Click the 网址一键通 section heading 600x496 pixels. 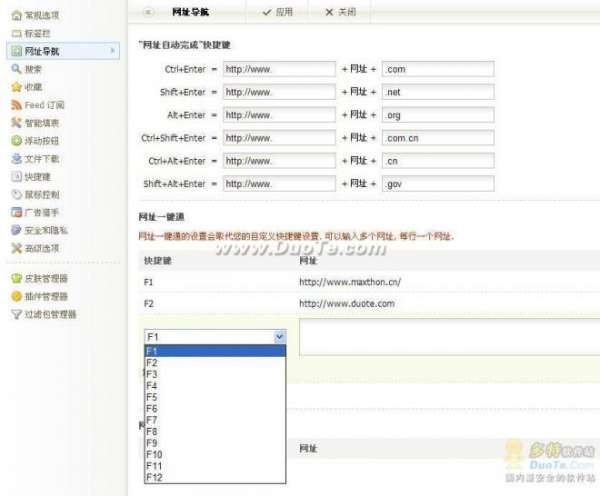161,217
